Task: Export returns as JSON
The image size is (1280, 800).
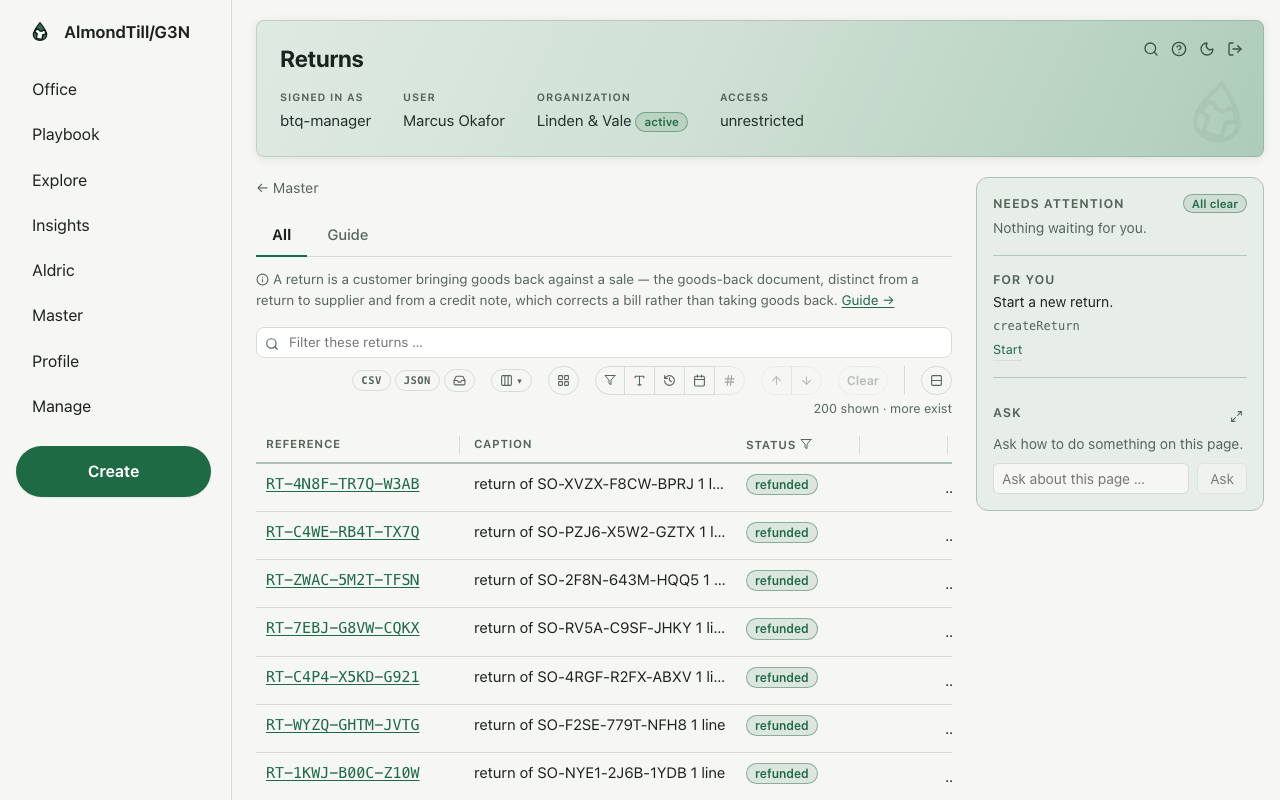Action: tap(417, 381)
